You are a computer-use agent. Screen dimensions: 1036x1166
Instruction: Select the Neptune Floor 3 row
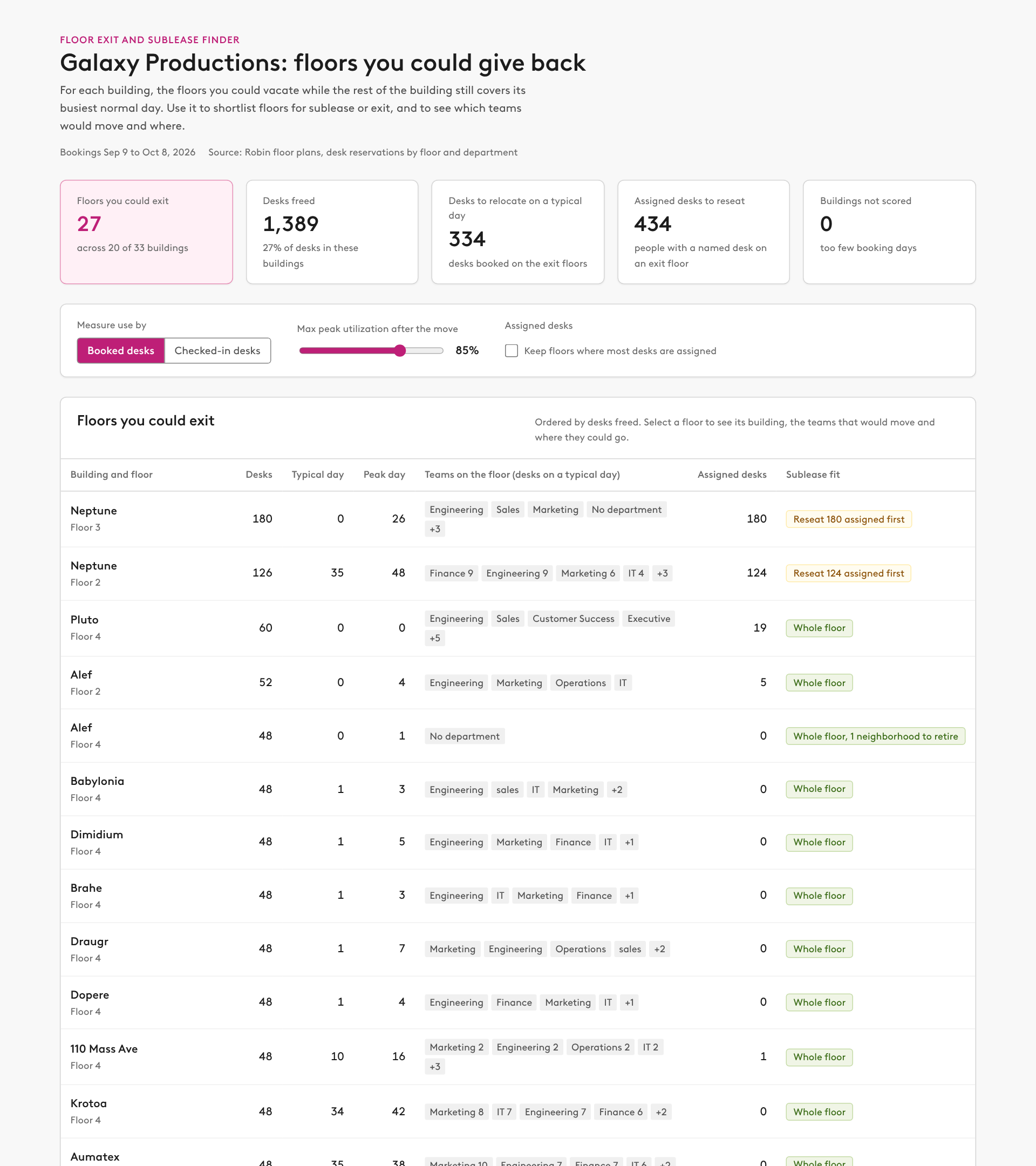(x=517, y=519)
